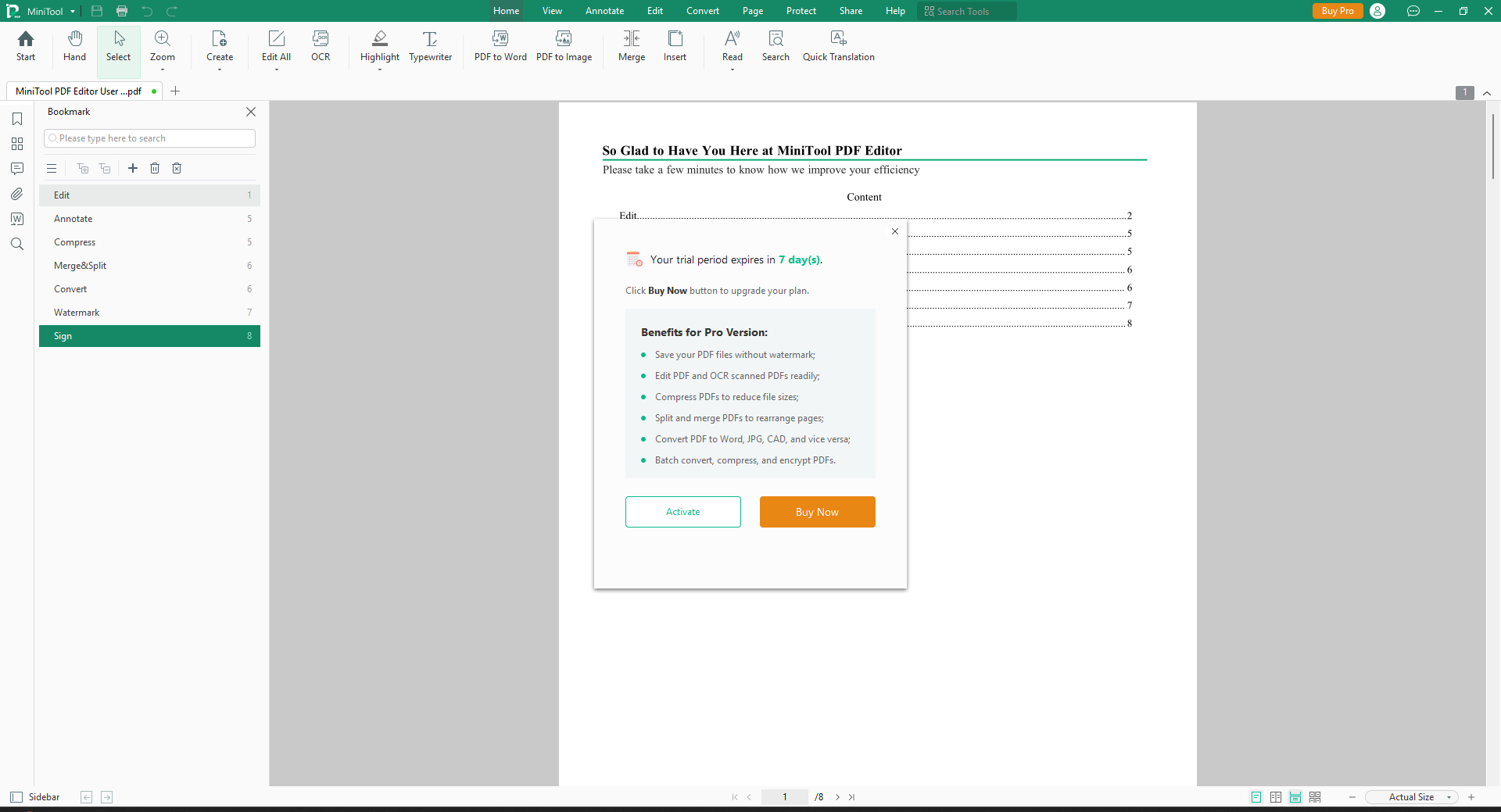Click the Zoom tool icon
The width and height of the screenshot is (1501, 812).
pos(163,39)
